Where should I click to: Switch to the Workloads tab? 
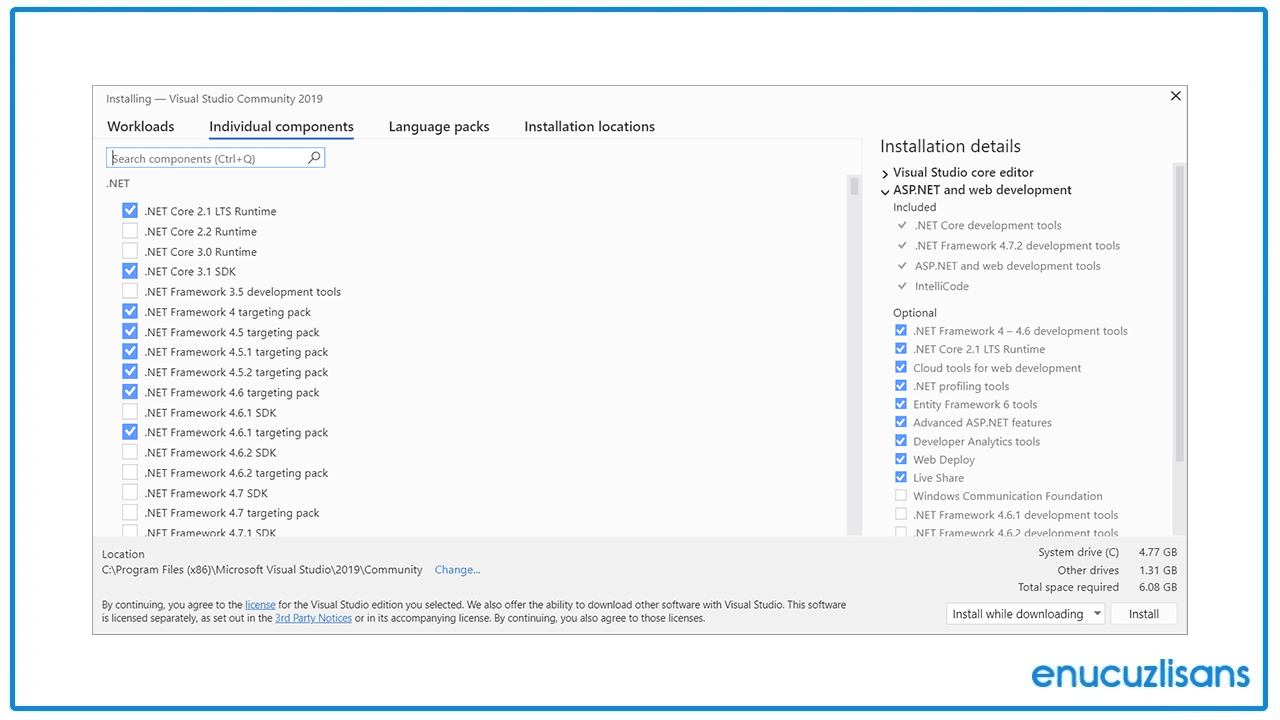140,126
